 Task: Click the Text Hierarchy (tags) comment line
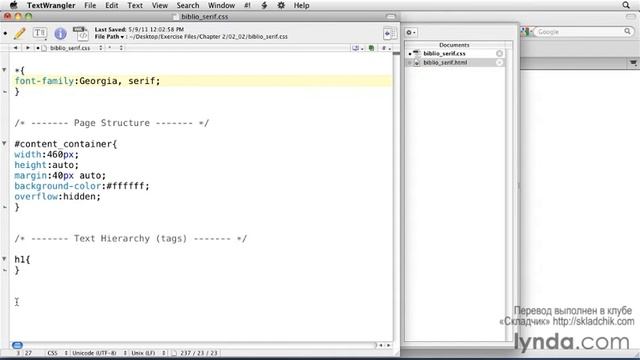pos(131,238)
